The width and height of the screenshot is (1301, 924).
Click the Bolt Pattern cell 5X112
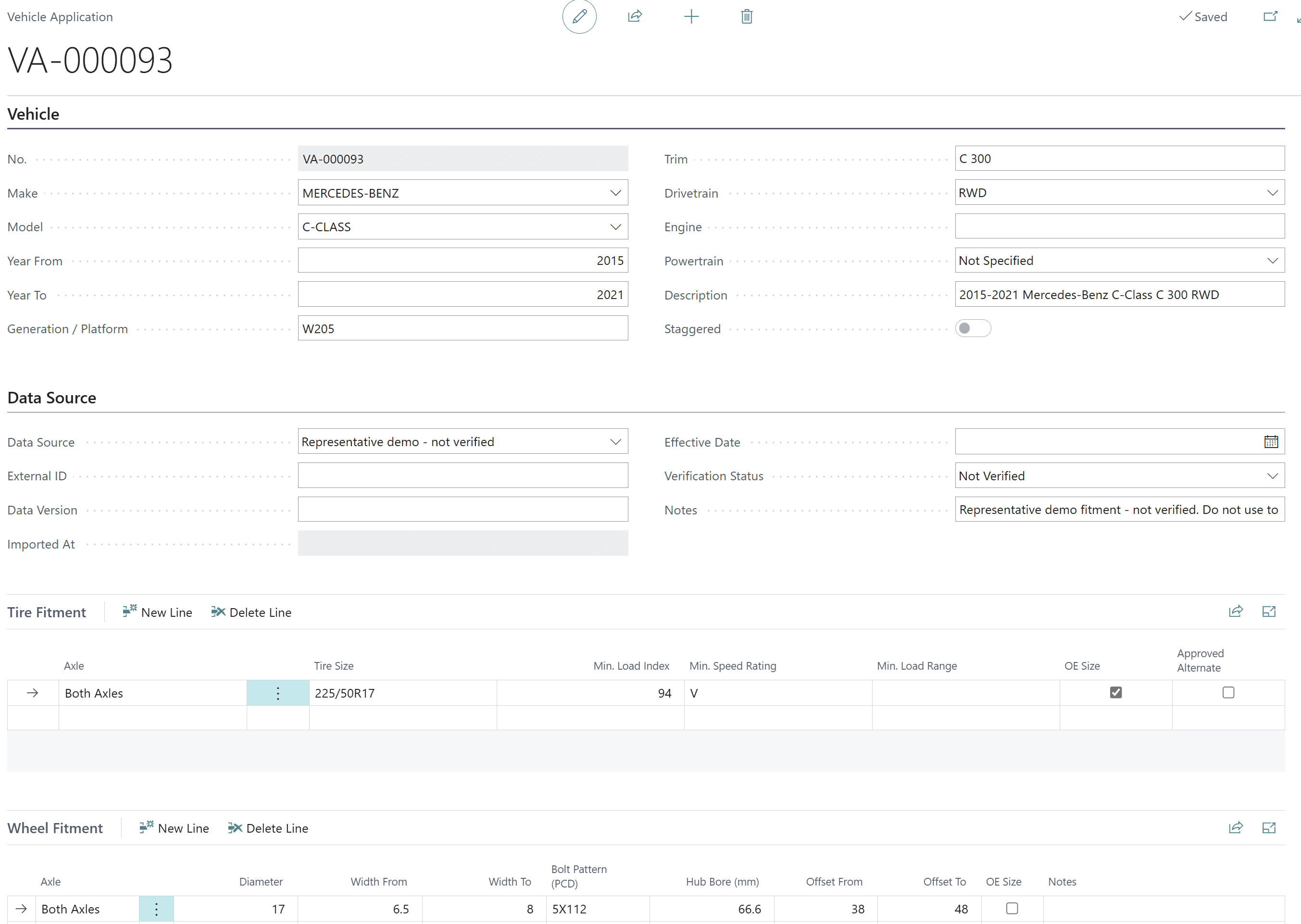(598, 909)
